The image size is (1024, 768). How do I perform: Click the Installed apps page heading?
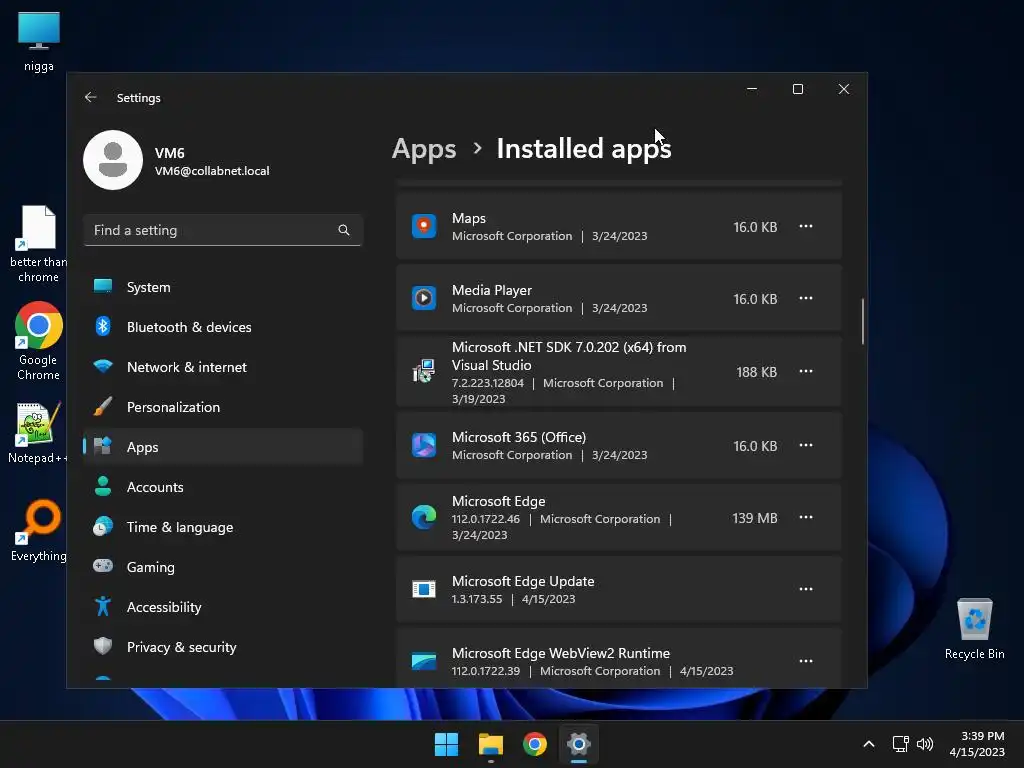(584, 150)
